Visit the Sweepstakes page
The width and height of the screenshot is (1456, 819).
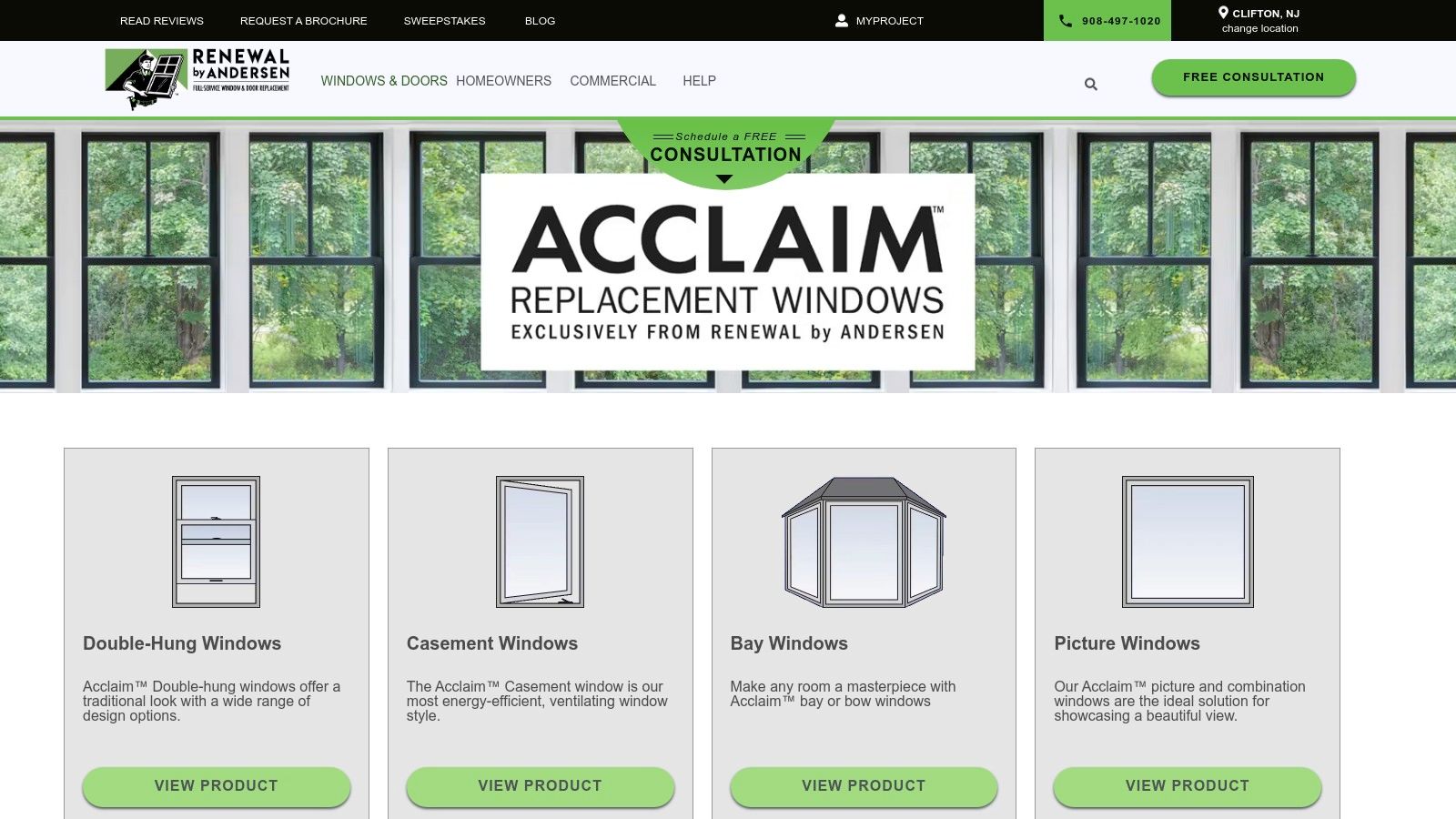point(444,20)
